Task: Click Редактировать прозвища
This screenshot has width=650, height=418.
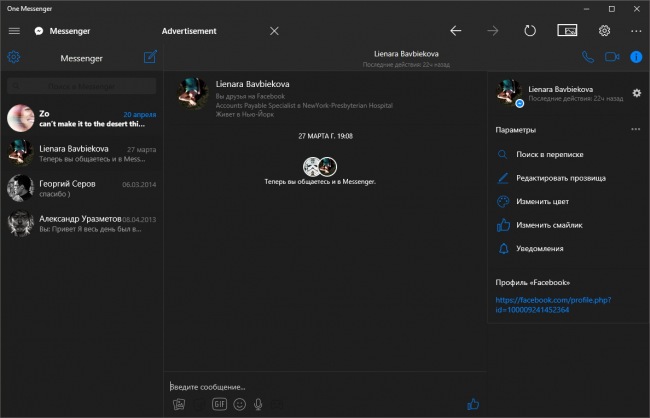Action: 561,178
